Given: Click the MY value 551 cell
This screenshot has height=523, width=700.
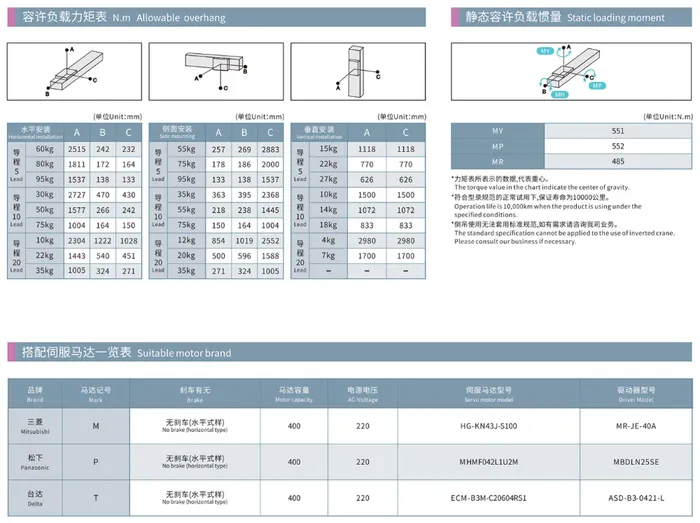Looking at the screenshot, I should pyautogui.click(x=618, y=131).
